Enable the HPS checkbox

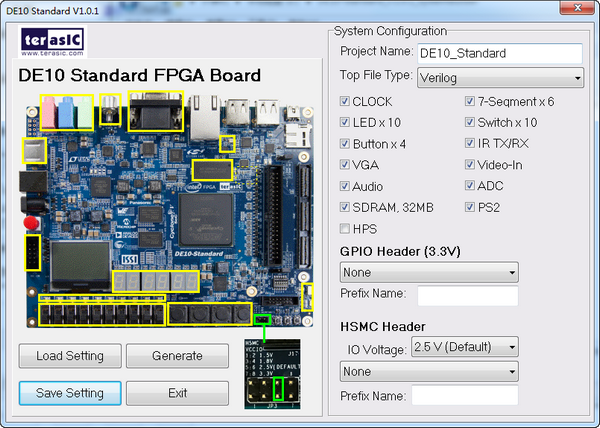click(345, 229)
